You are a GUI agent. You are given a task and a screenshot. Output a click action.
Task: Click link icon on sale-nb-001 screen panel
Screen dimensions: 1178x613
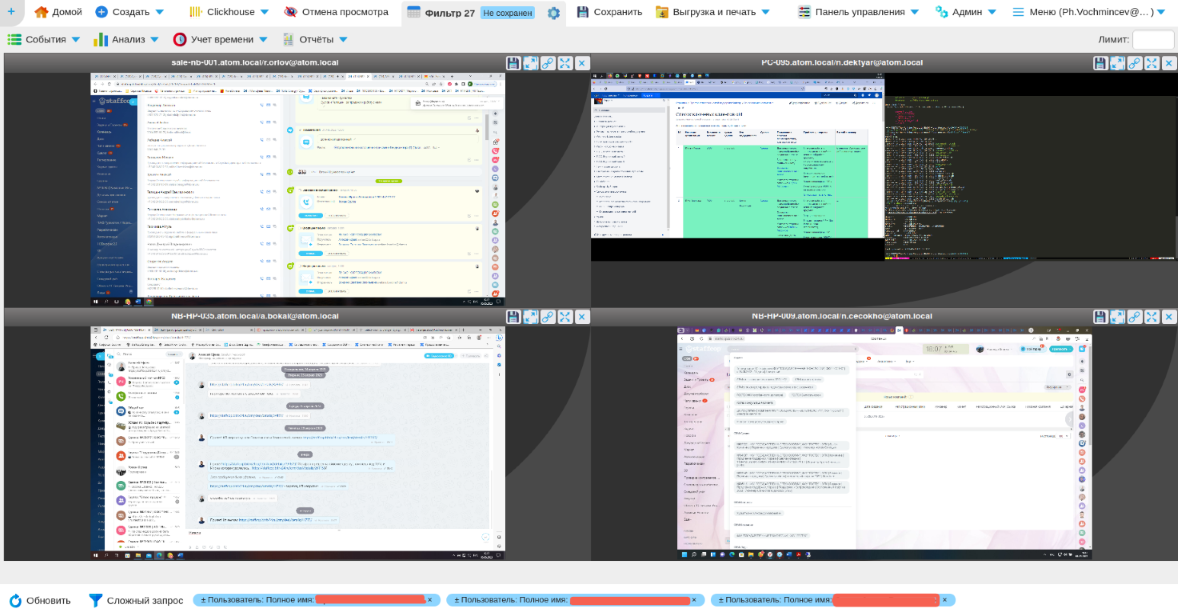pyautogui.click(x=547, y=63)
